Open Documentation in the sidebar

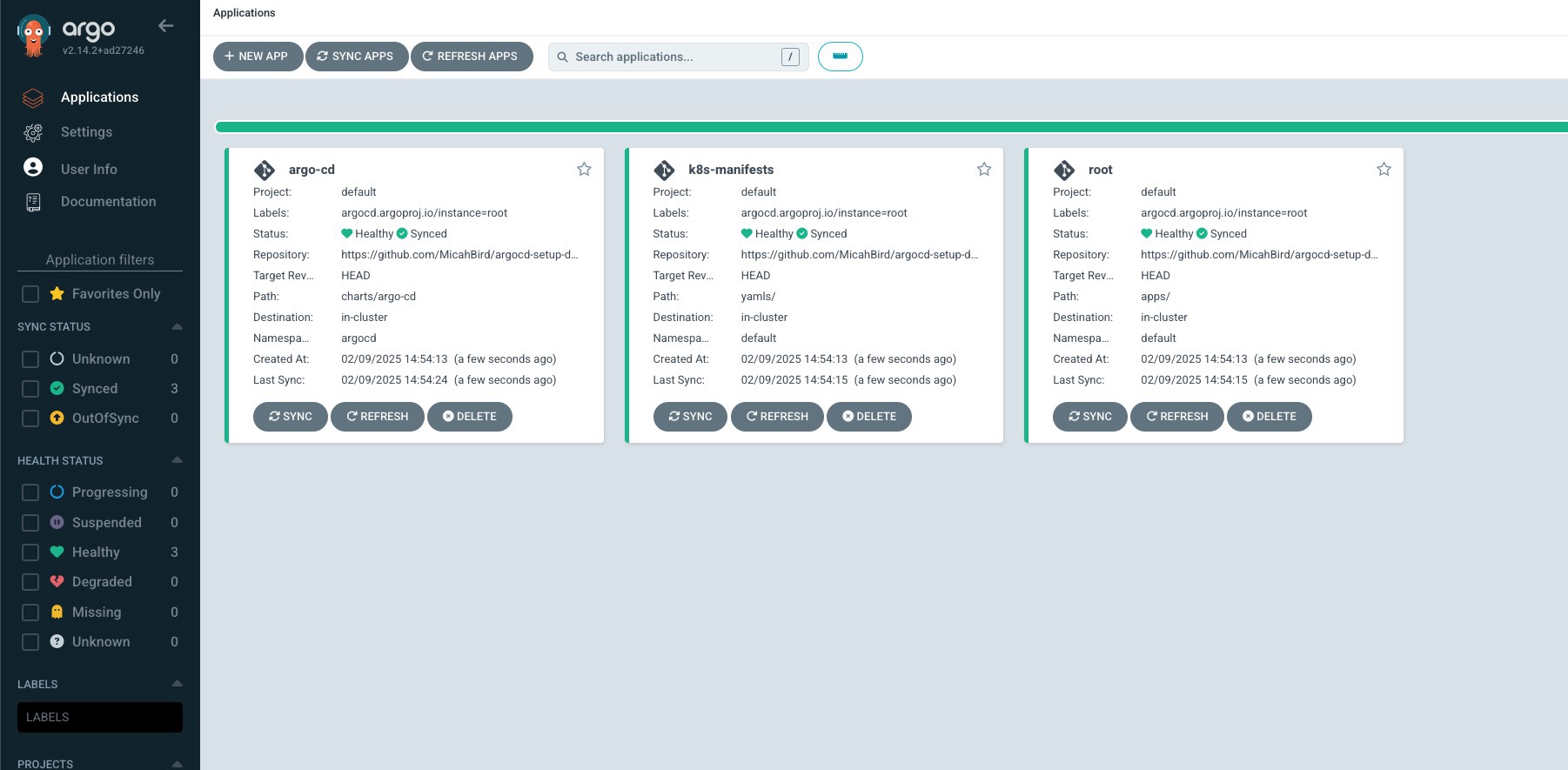click(x=108, y=202)
